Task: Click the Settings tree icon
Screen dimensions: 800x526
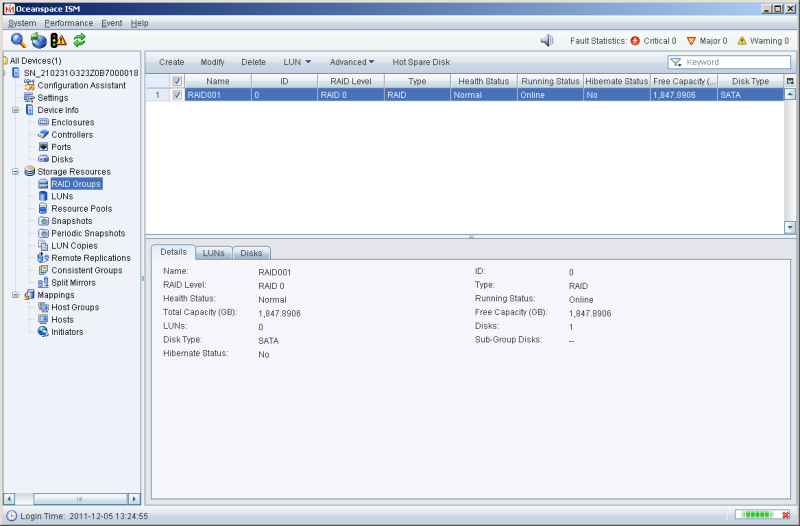Action: [x=30, y=97]
